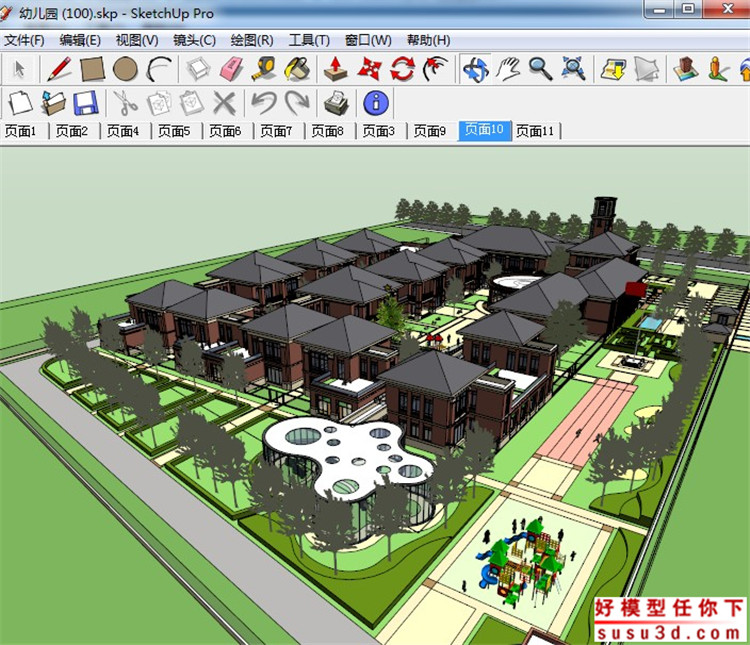The width and height of the screenshot is (750, 645).
Task: Switch to scene tab 页面4
Action: click(123, 131)
